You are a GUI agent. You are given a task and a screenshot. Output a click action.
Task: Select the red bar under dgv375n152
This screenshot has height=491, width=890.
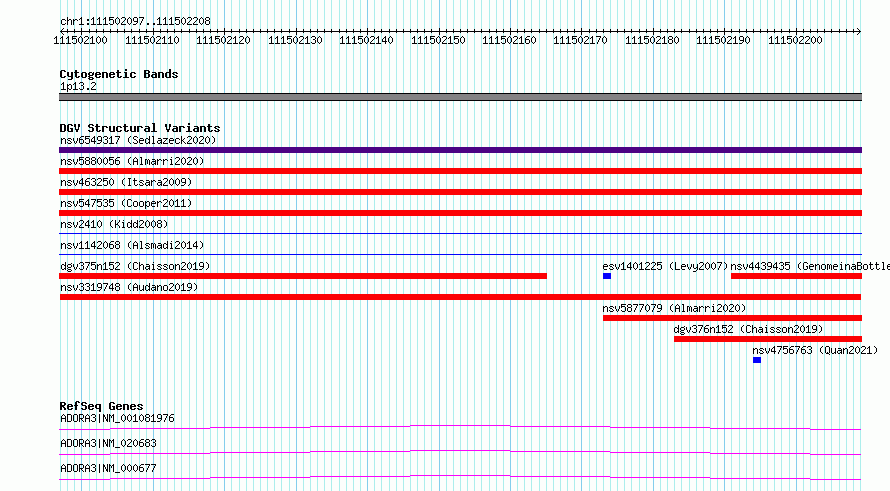303,276
